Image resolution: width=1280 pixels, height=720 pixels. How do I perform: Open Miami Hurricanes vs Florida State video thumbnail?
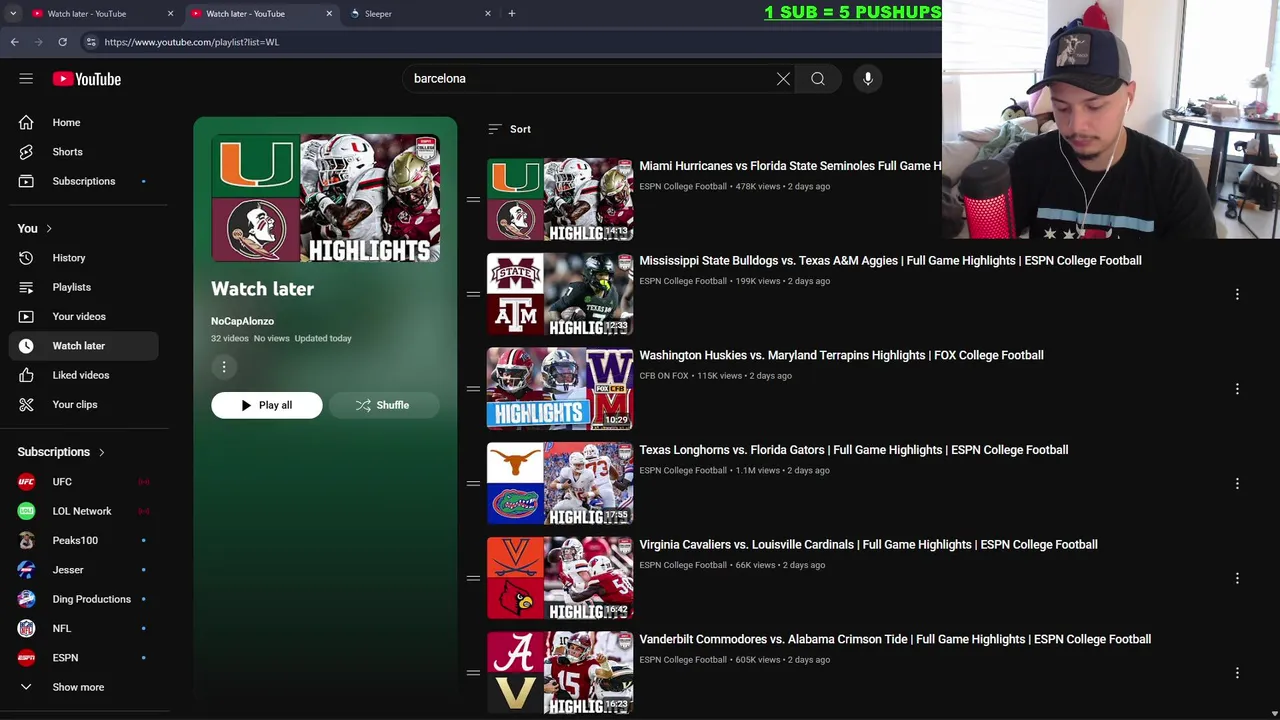560,199
